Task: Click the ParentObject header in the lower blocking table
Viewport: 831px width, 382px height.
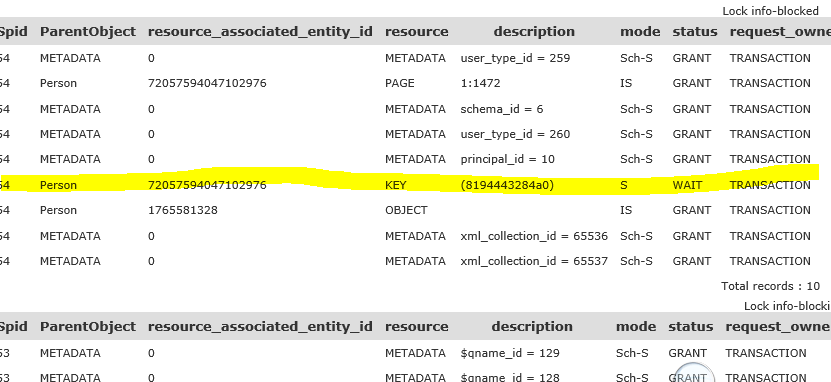Action: (x=88, y=327)
